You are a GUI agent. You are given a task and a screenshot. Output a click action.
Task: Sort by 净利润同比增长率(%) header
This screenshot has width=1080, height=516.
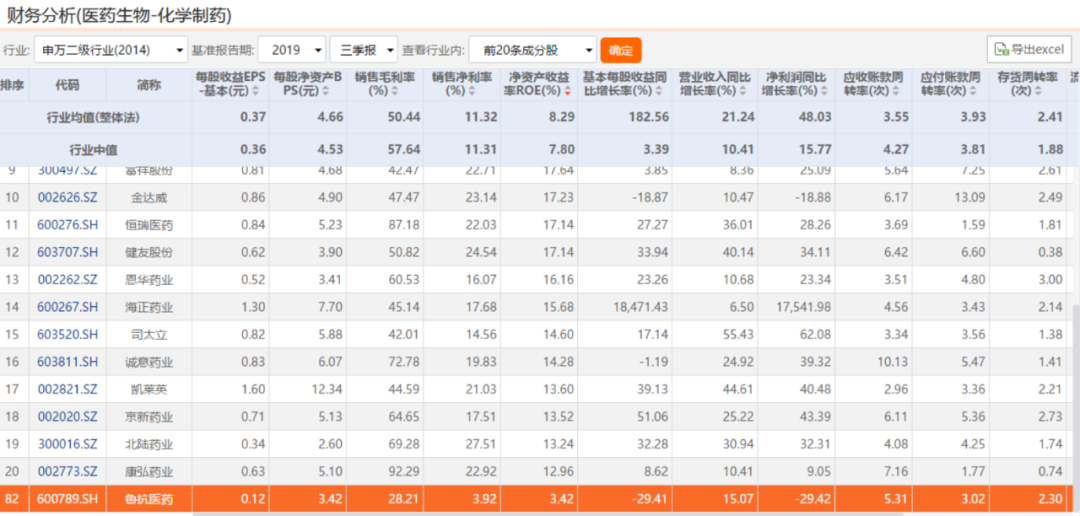pos(798,85)
